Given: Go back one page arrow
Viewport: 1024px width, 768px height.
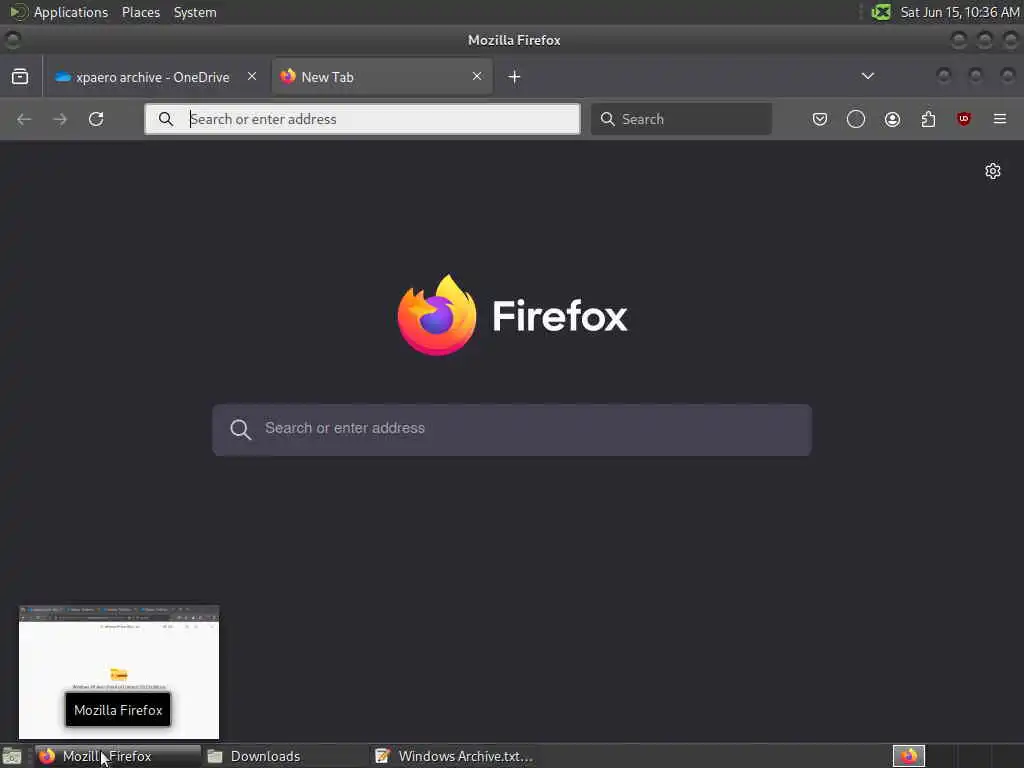Looking at the screenshot, I should pyautogui.click(x=24, y=119).
